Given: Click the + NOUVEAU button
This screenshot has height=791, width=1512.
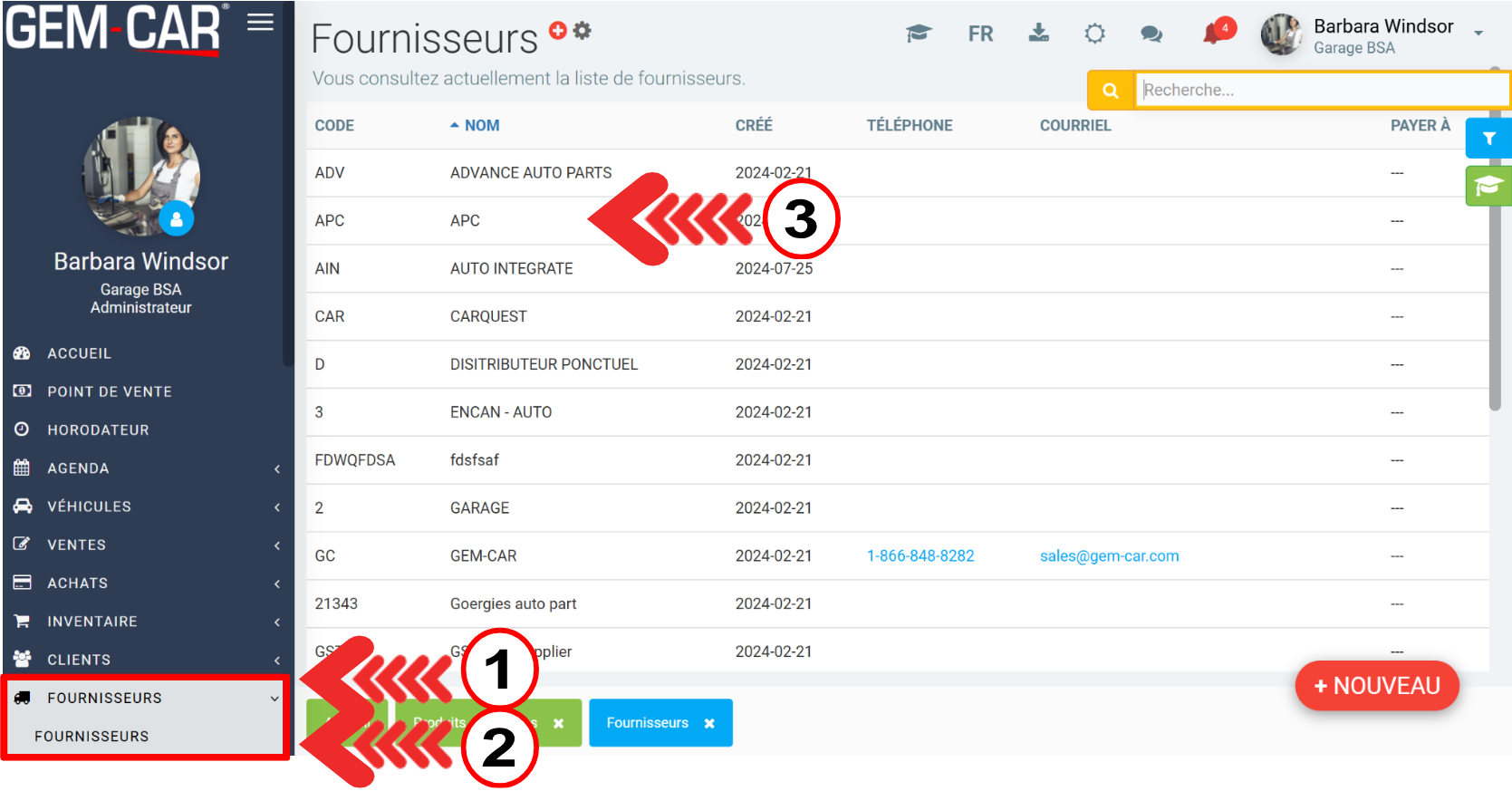Looking at the screenshot, I should [x=1376, y=686].
